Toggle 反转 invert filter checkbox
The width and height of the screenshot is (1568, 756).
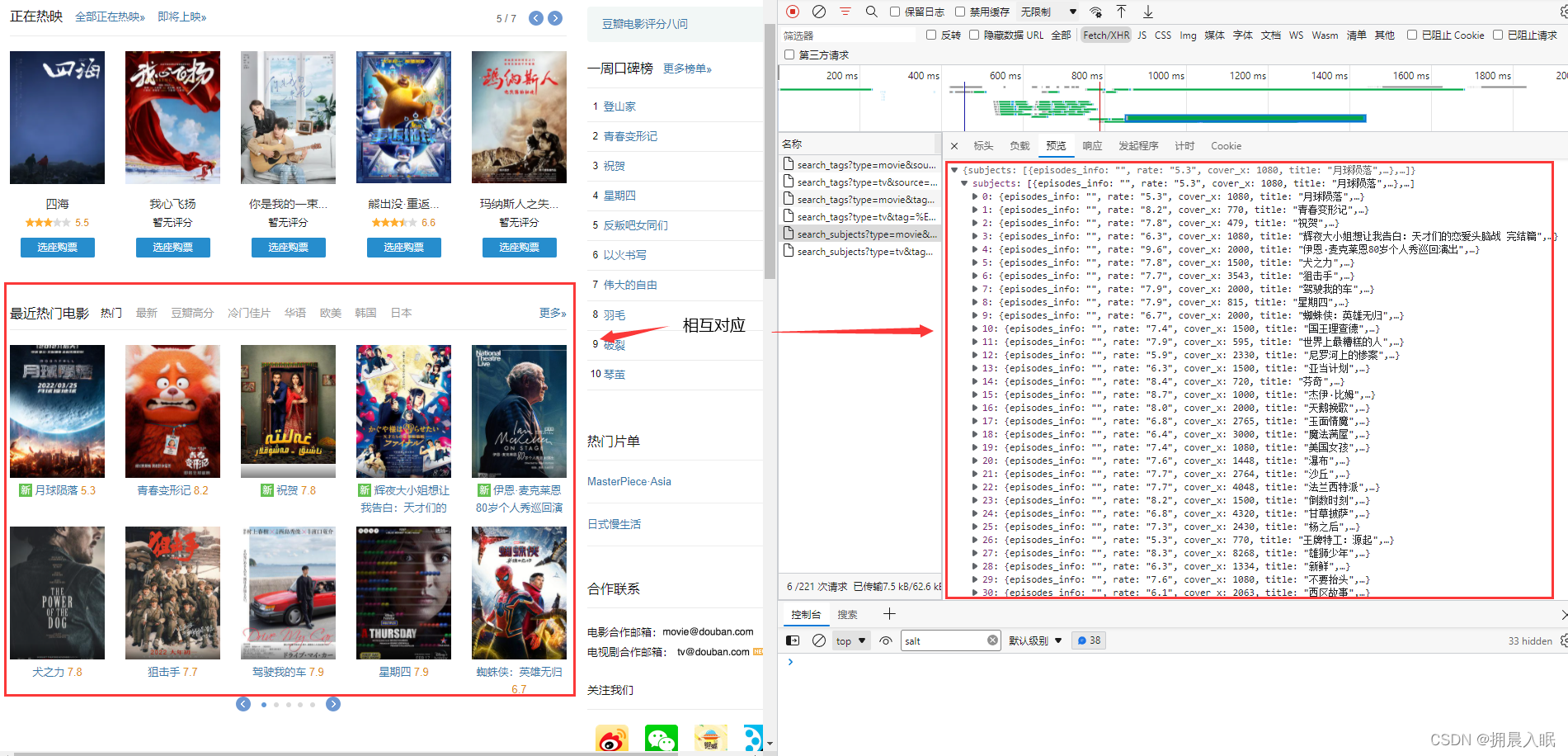[931, 35]
